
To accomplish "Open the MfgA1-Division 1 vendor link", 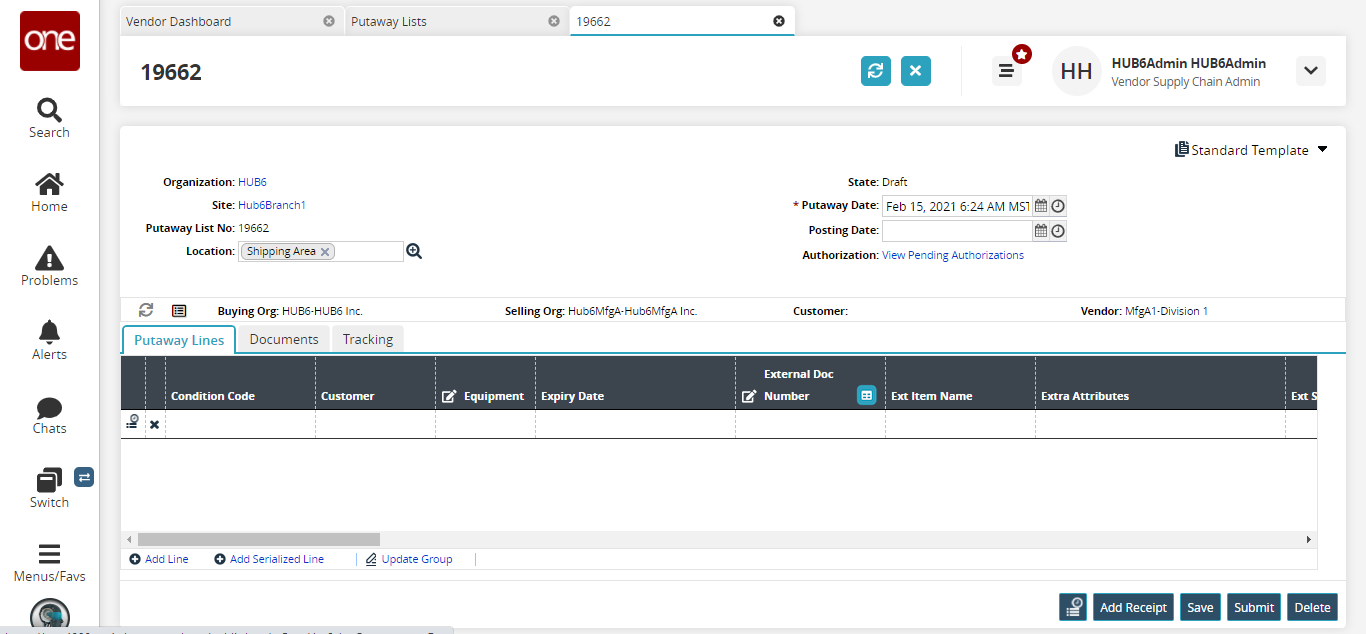I will [1166, 311].
